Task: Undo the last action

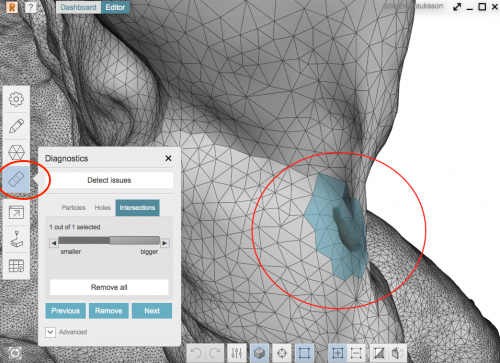Action: 196,353
